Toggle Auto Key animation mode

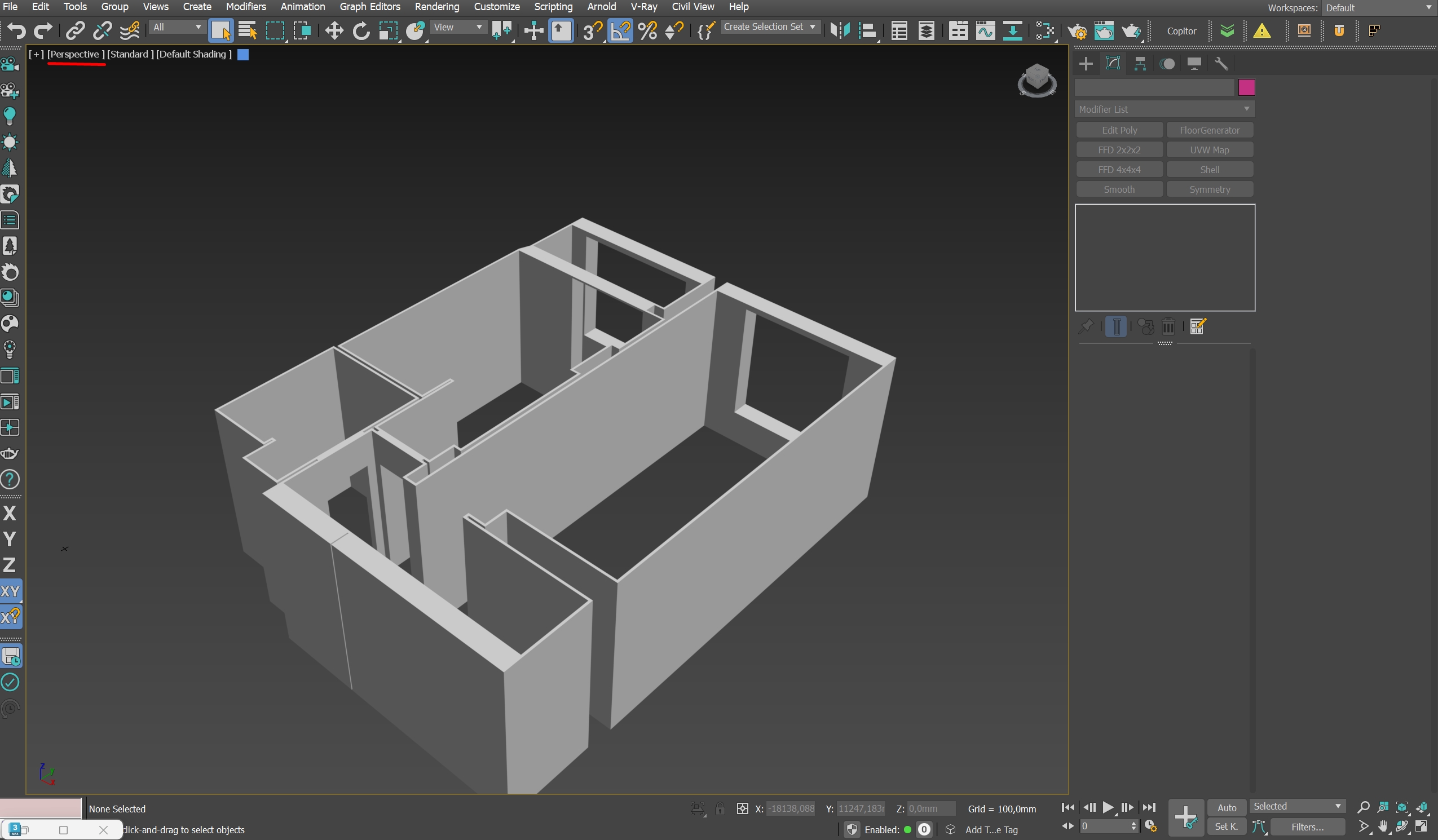pyautogui.click(x=1226, y=807)
